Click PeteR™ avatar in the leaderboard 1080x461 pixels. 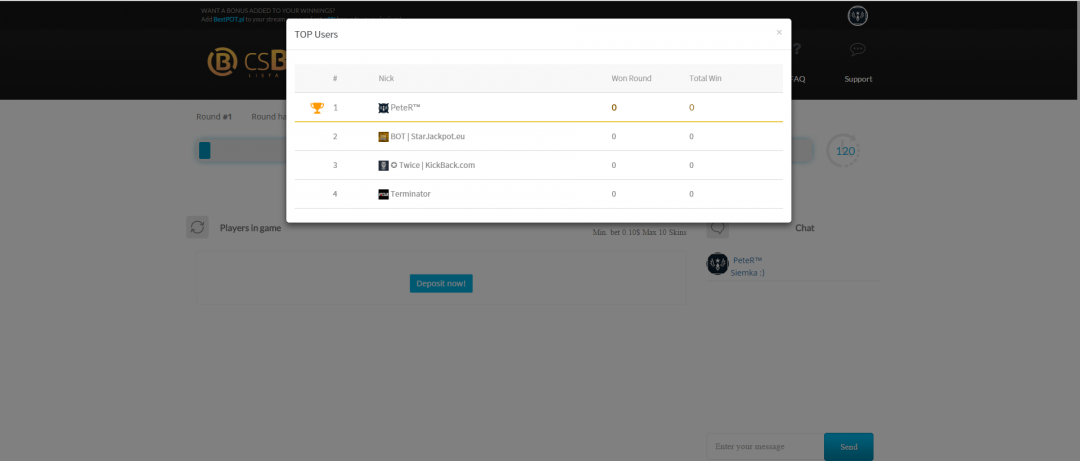coord(383,108)
